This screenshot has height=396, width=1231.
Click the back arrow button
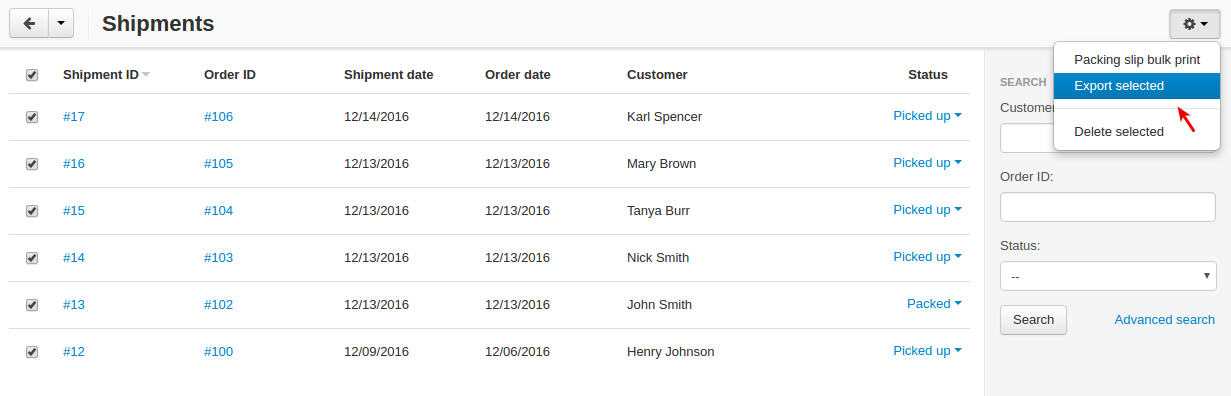tap(28, 23)
